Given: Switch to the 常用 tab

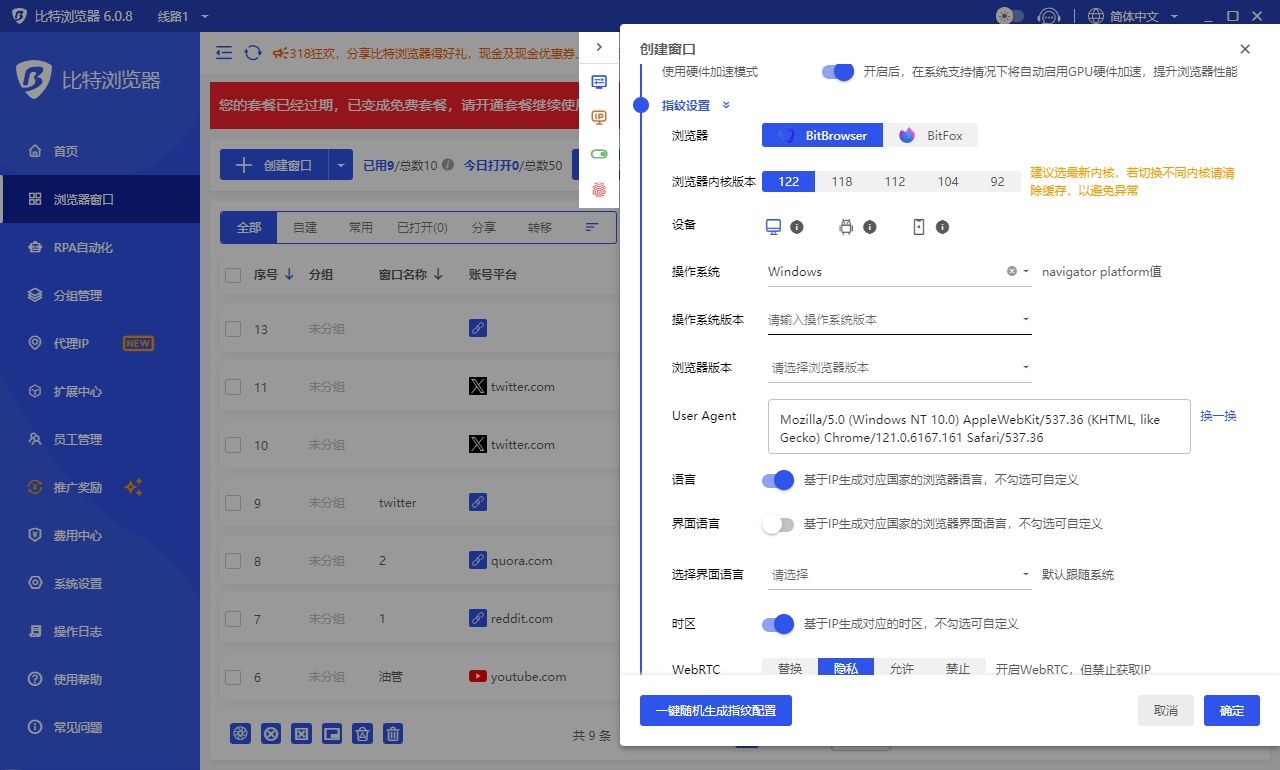Looking at the screenshot, I should point(360,227).
